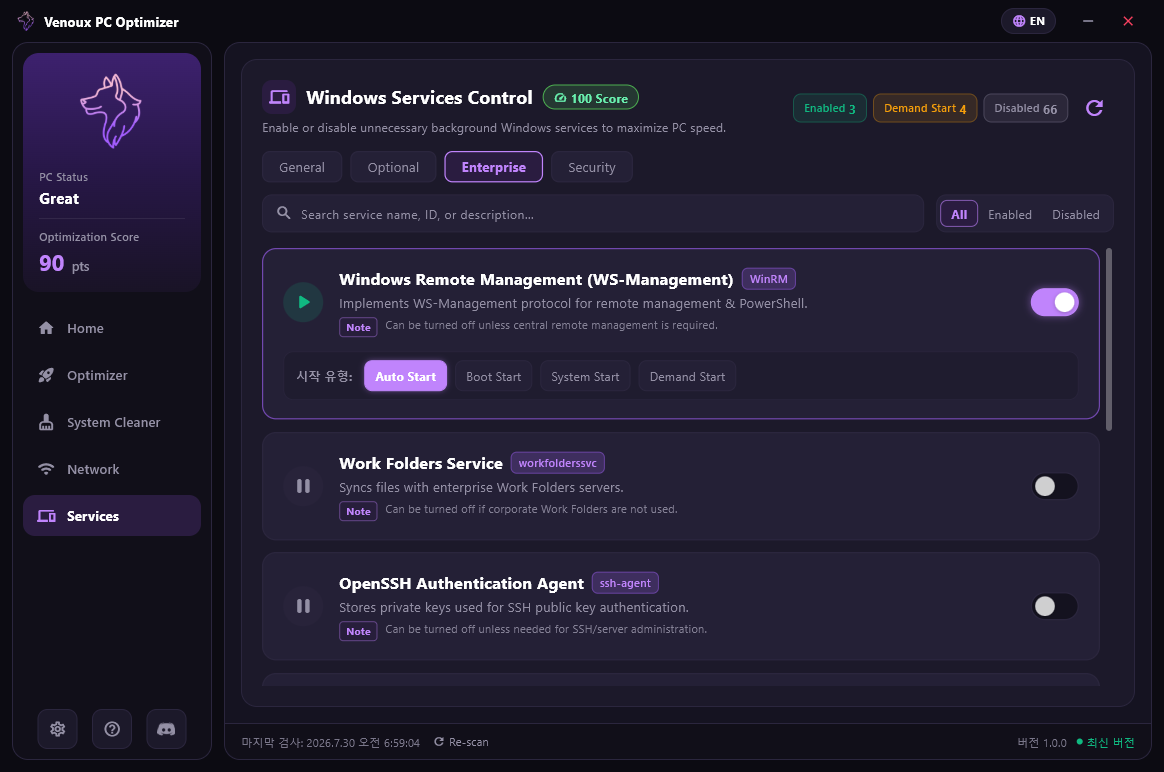Viewport: 1164px width, 772px height.
Task: Click the OpenSSH Authentication Agent title
Action: coord(462,583)
